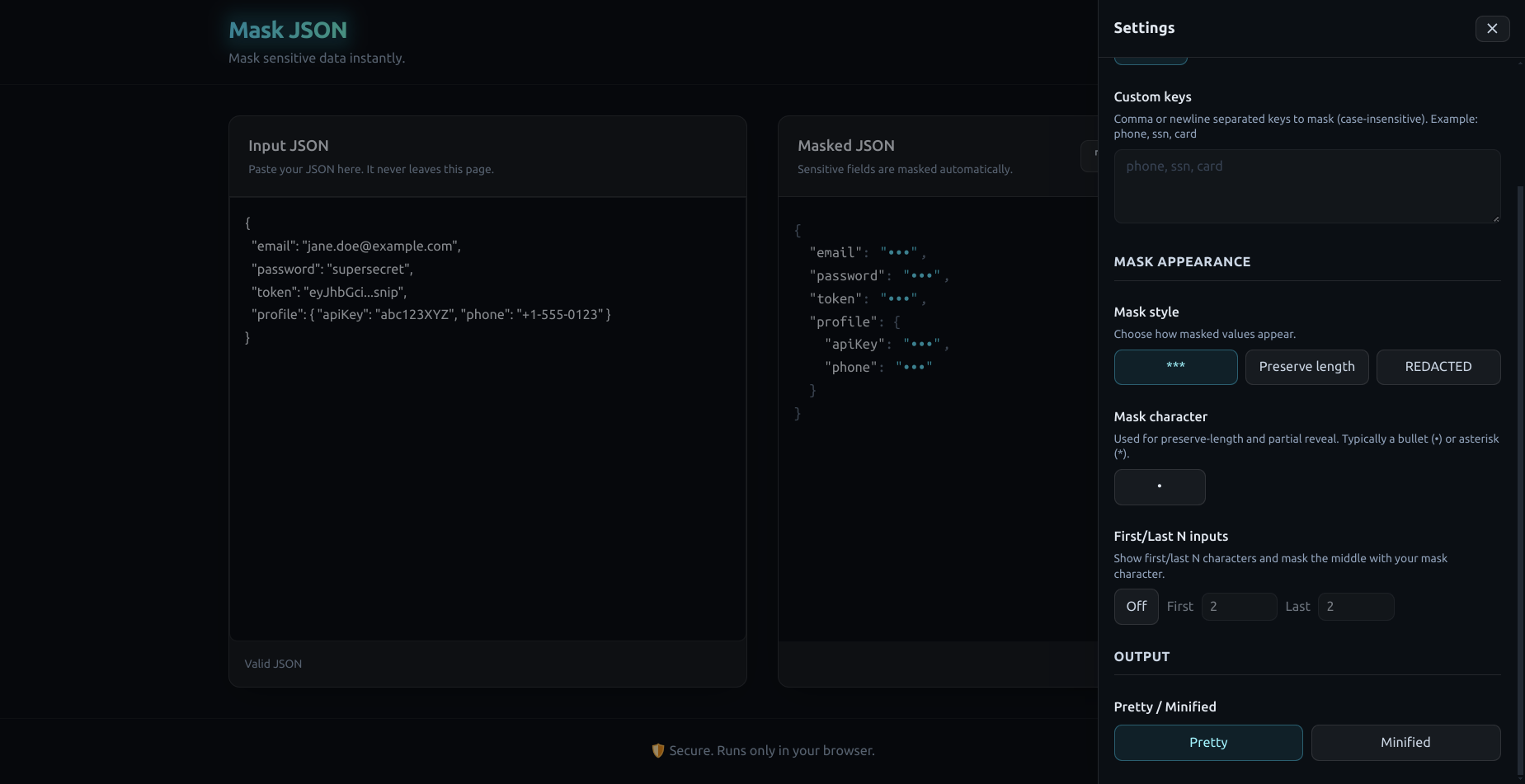Choose Pretty output format
The image size is (1525, 784).
(1208, 743)
